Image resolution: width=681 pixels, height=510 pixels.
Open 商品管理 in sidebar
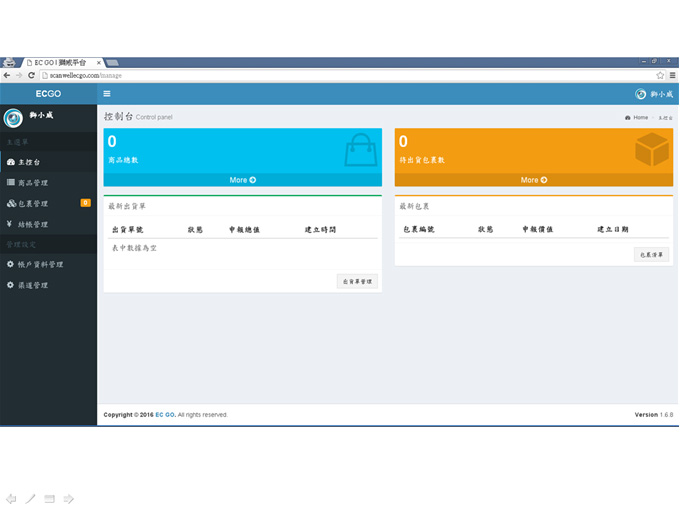[32, 183]
